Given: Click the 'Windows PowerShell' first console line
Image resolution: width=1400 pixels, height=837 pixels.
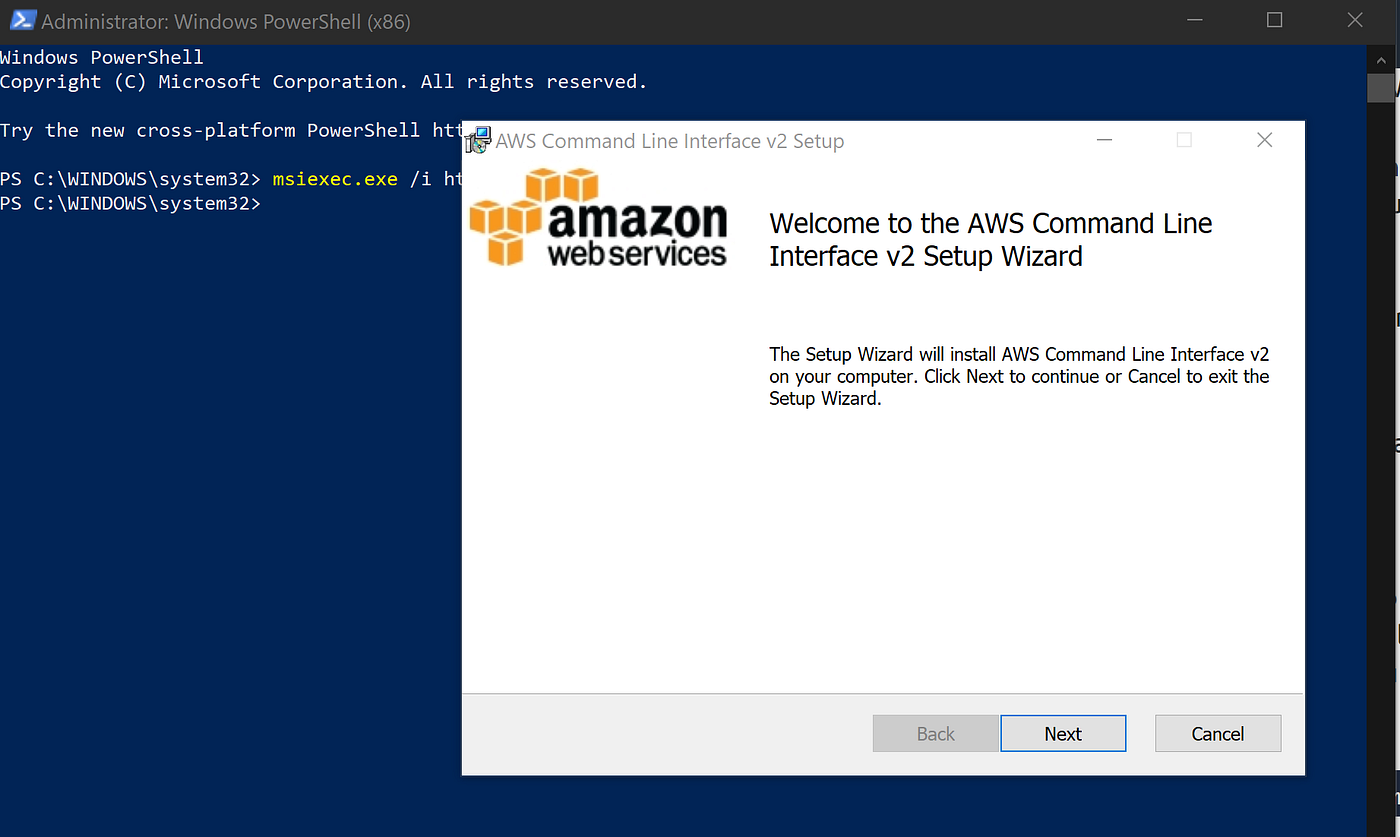Looking at the screenshot, I should pyautogui.click(x=102, y=57).
